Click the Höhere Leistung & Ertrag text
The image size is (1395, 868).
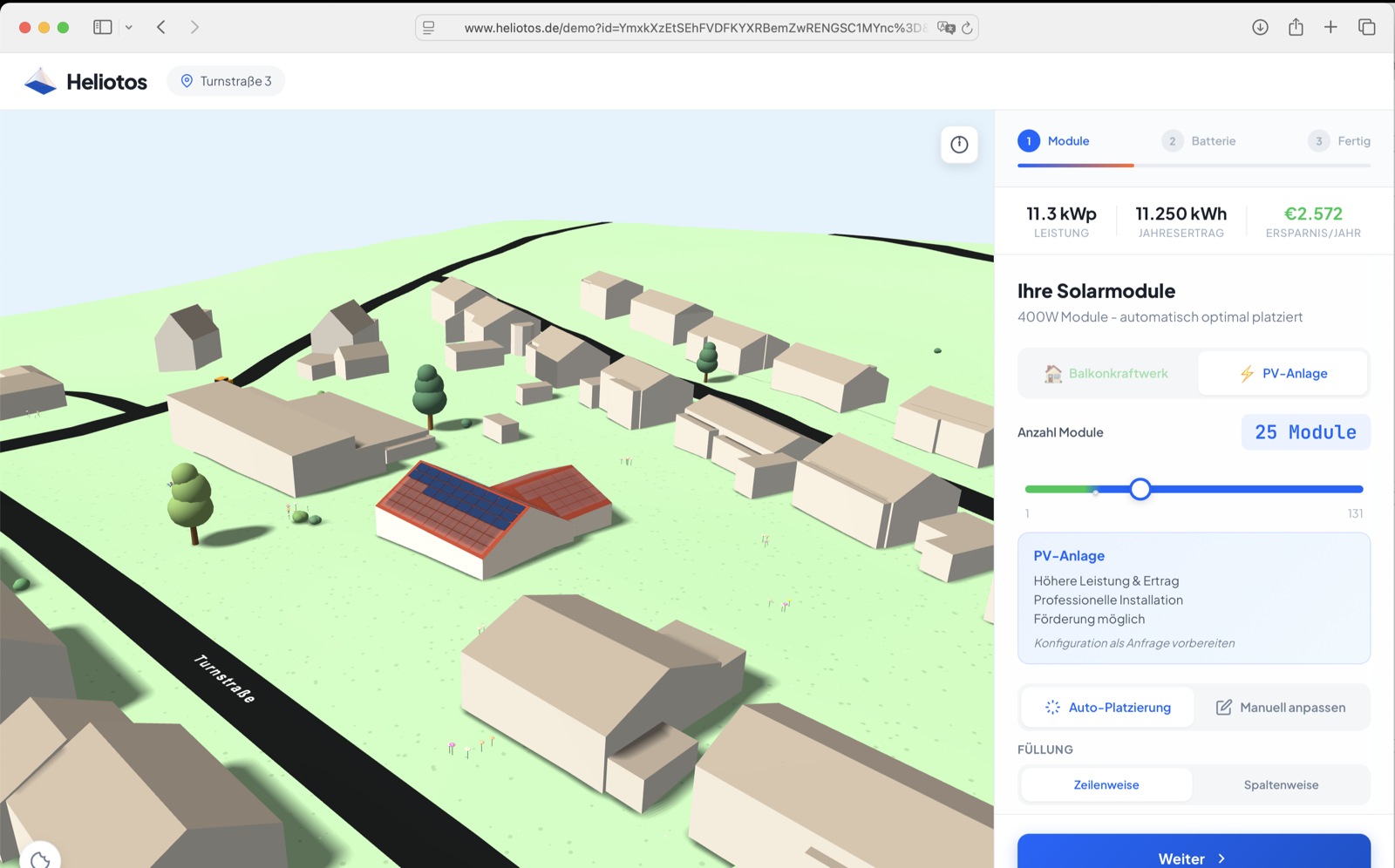tap(1106, 581)
